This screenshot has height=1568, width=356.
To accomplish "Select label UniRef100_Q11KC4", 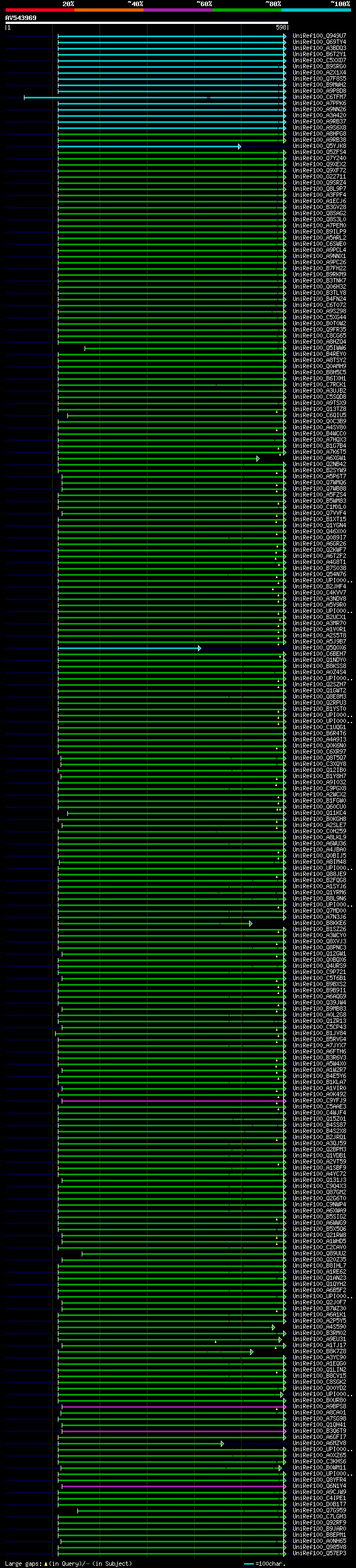I will click(x=319, y=813).
